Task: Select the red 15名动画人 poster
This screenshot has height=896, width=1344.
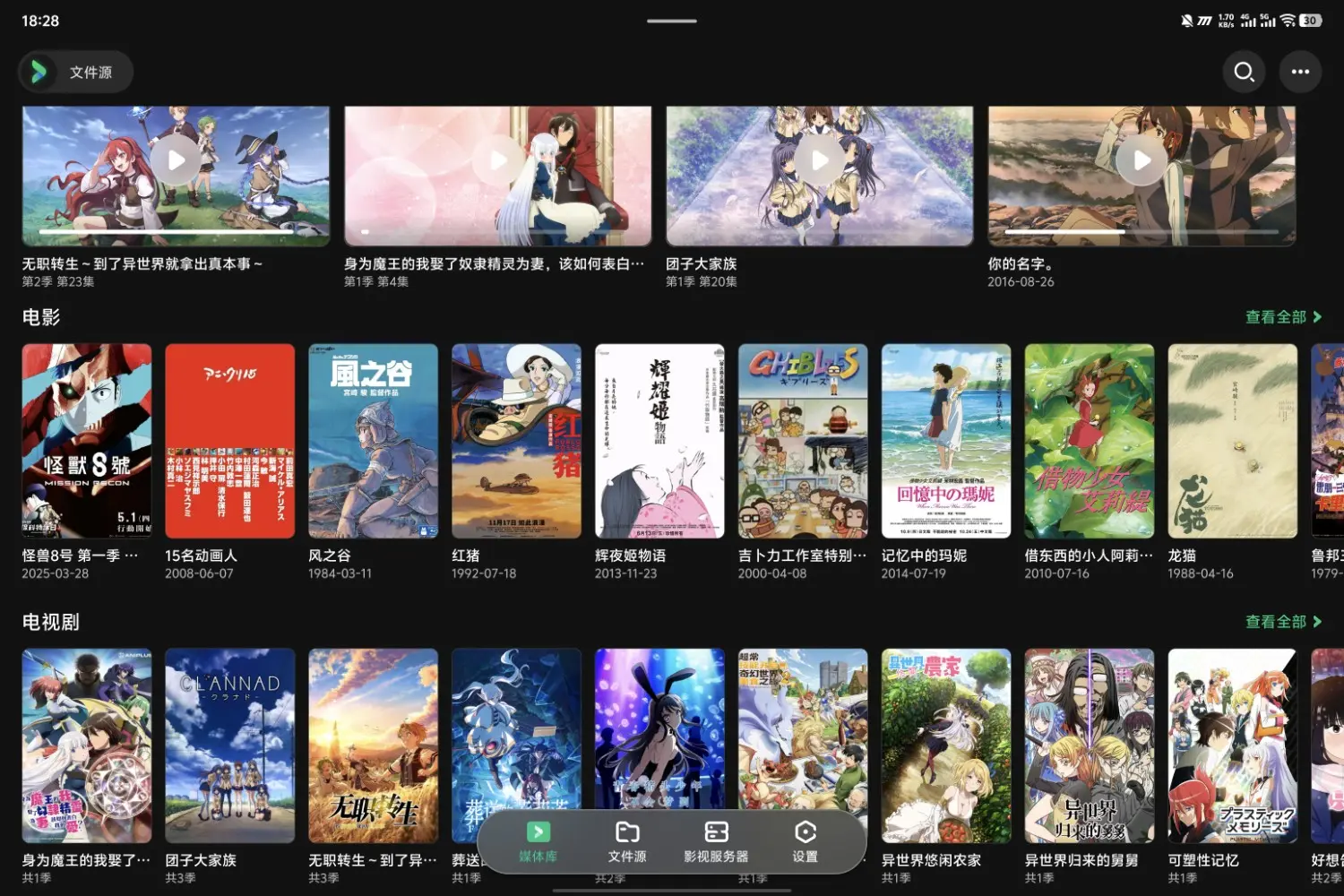Action: pos(230,441)
